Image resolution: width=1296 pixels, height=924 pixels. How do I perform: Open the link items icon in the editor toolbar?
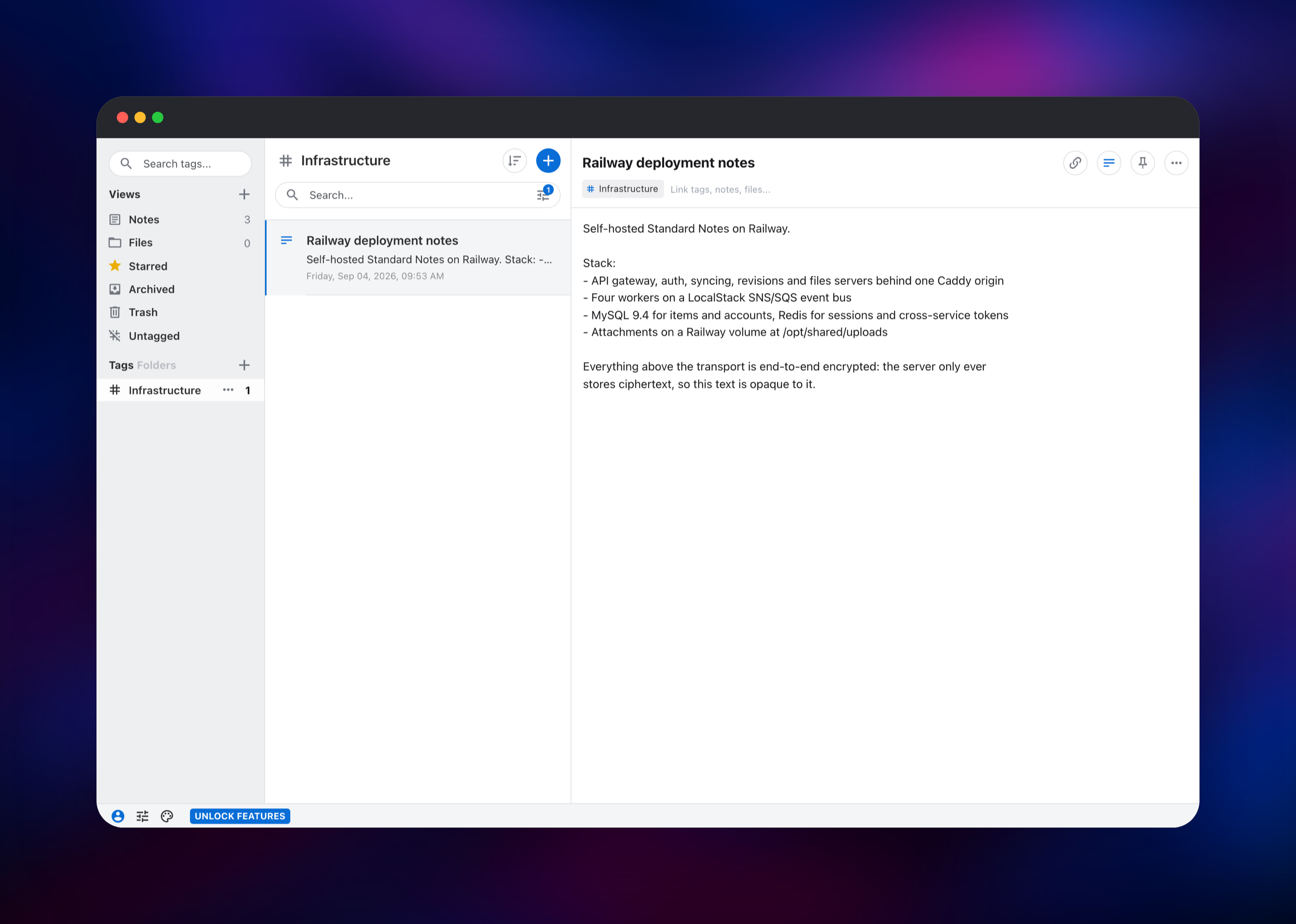pos(1075,163)
